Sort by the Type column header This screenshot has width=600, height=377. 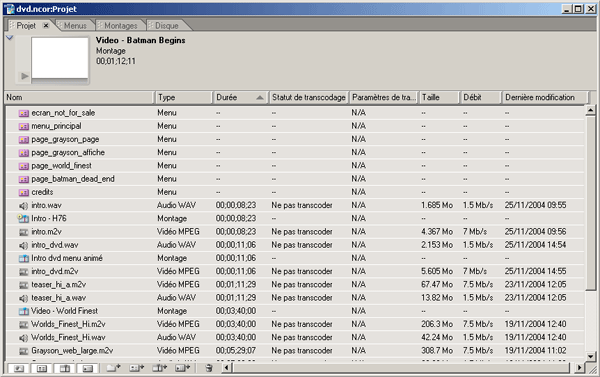(184, 97)
